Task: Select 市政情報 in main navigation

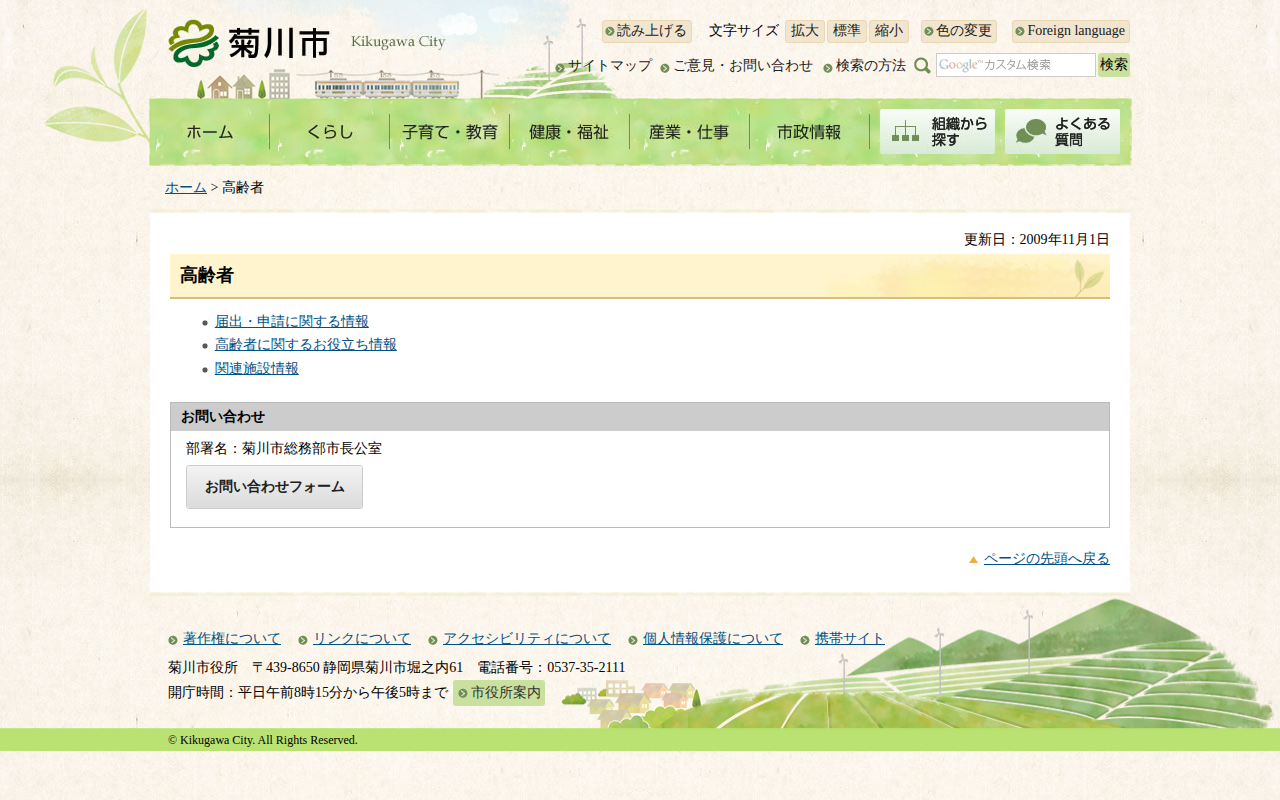Action: tap(810, 132)
